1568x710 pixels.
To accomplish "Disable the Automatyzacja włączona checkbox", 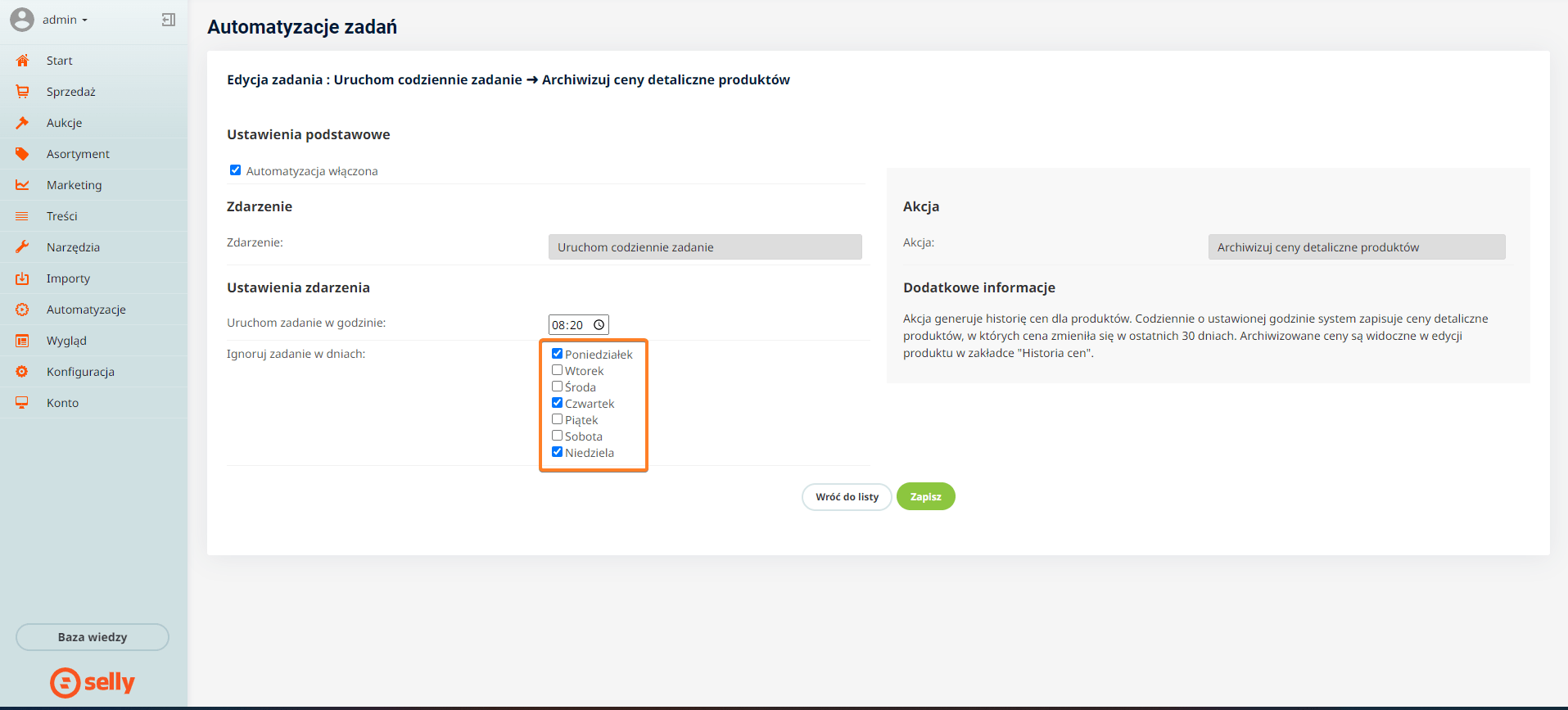I will click(235, 170).
